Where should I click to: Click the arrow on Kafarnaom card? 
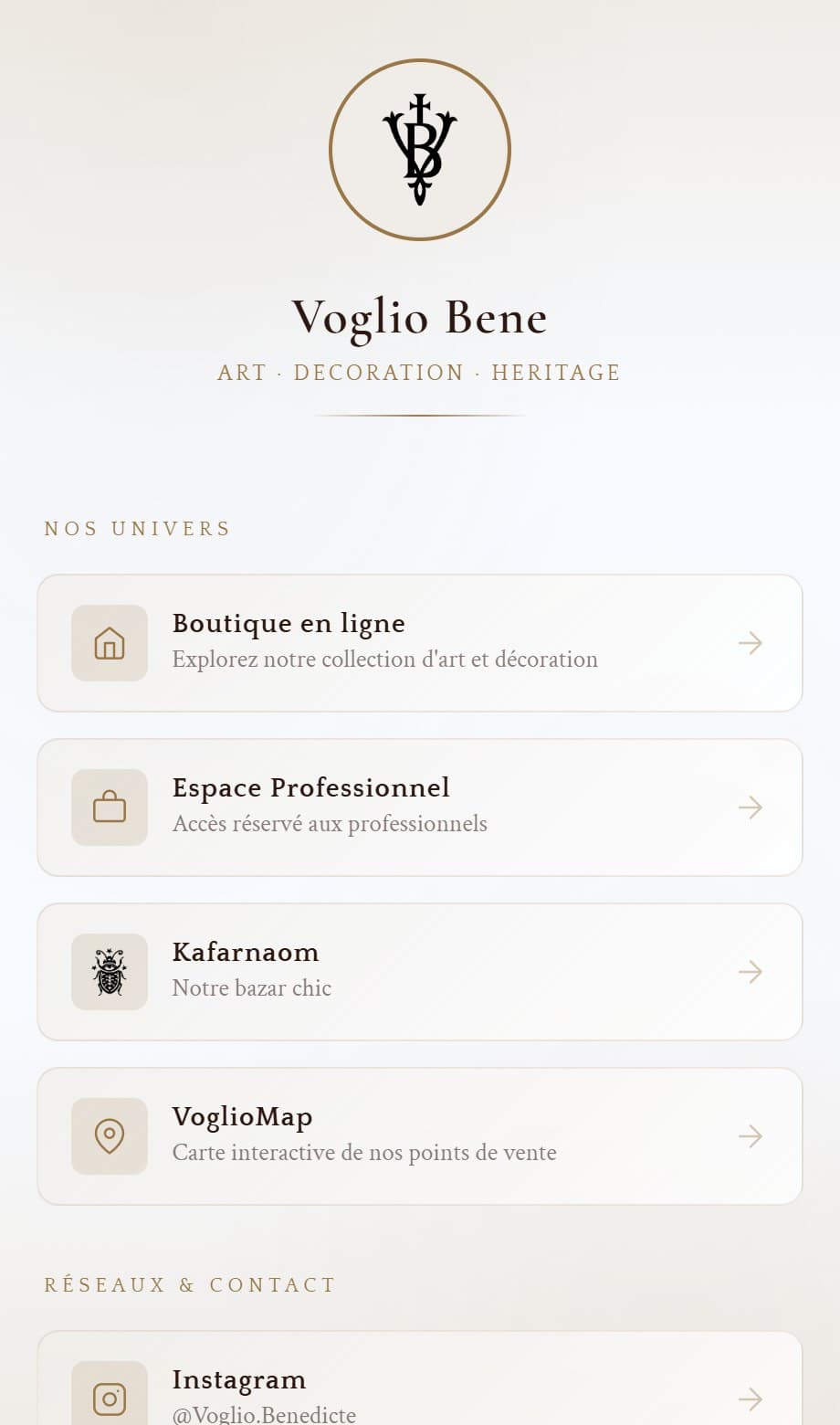pyautogui.click(x=751, y=972)
